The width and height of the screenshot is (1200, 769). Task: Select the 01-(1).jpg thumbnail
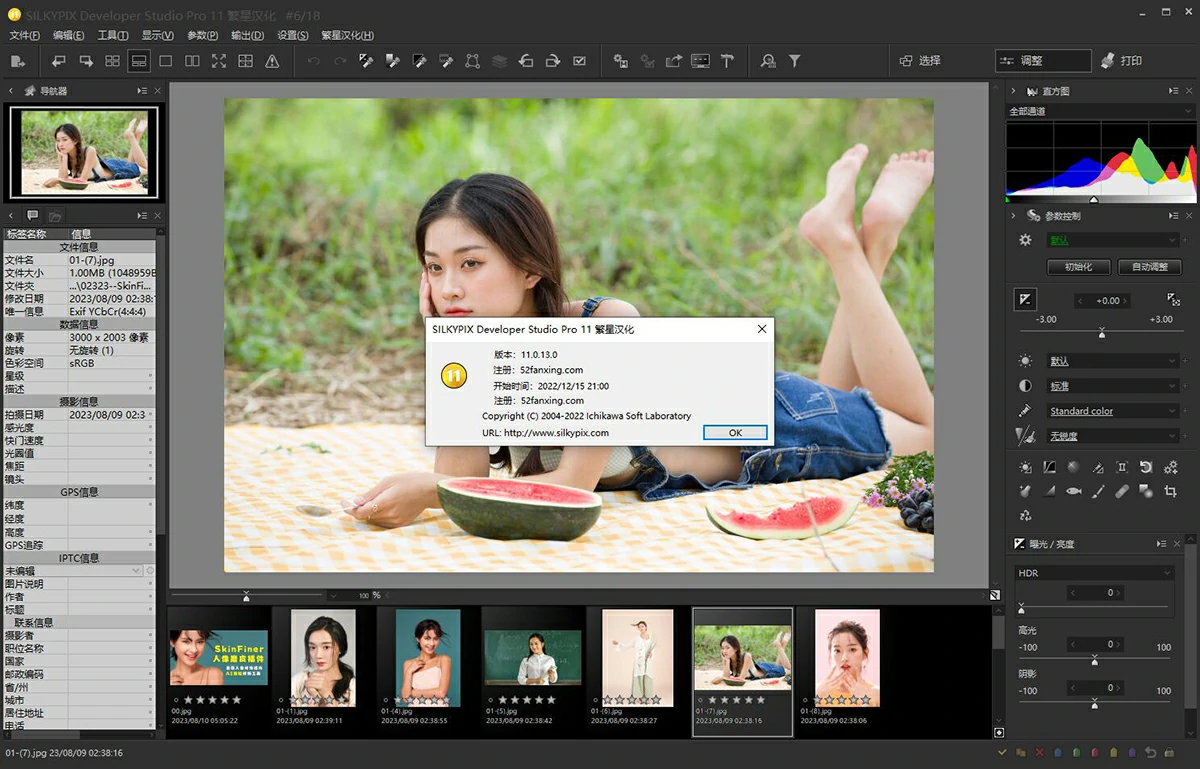(x=323, y=657)
